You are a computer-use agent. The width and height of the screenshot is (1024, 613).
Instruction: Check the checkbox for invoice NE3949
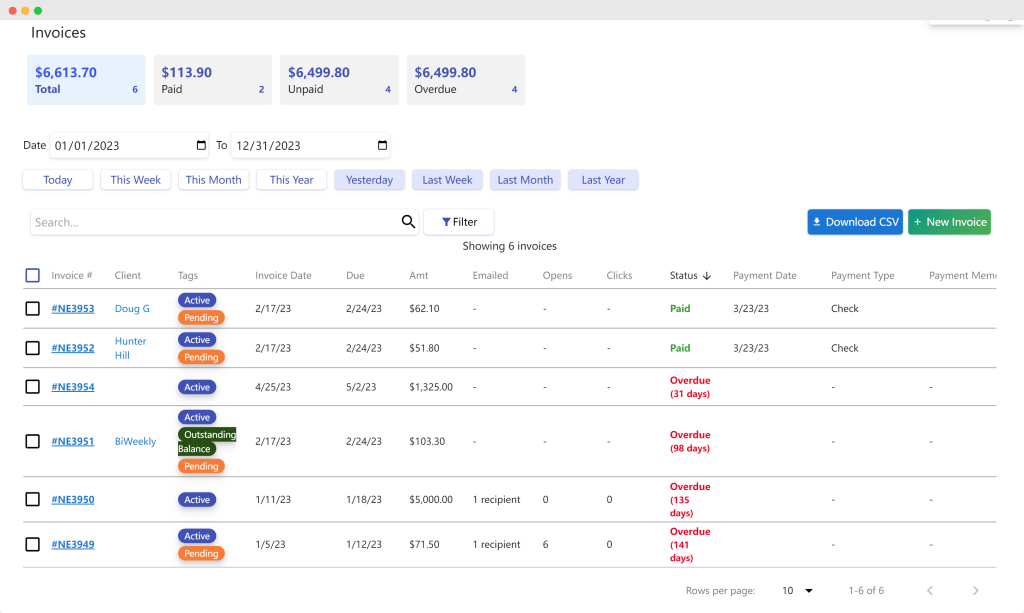pyautogui.click(x=32, y=544)
